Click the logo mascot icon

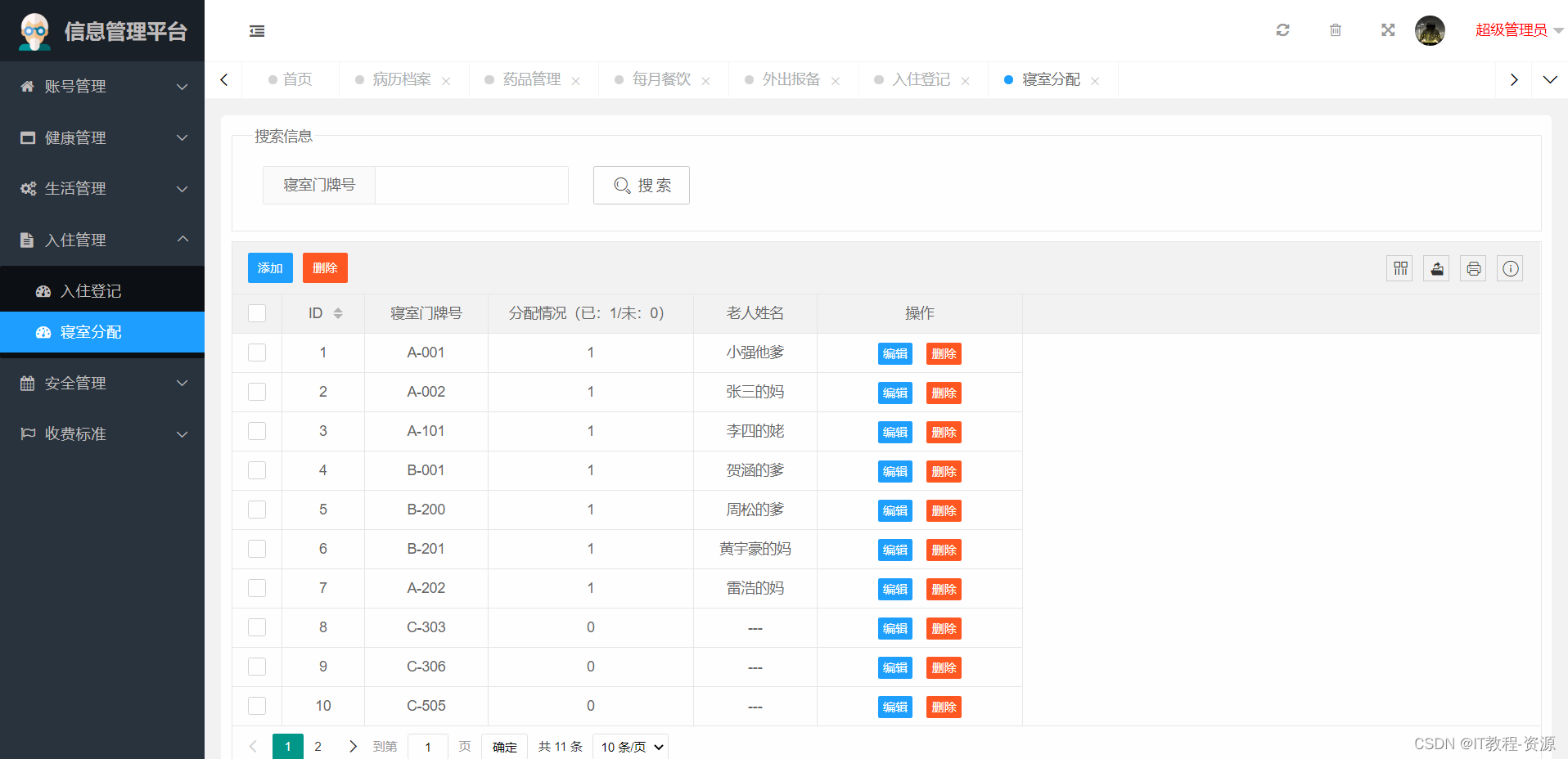click(x=34, y=31)
